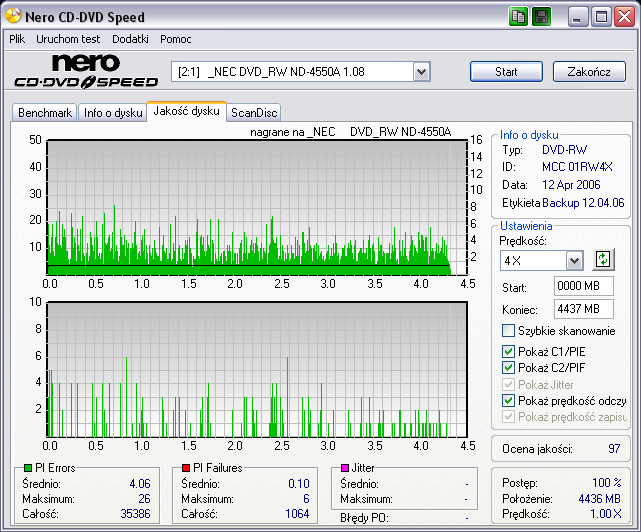Image resolution: width=641 pixels, height=532 pixels.
Task: Click the Prędkość value 1.00 X
Action: coord(606,514)
